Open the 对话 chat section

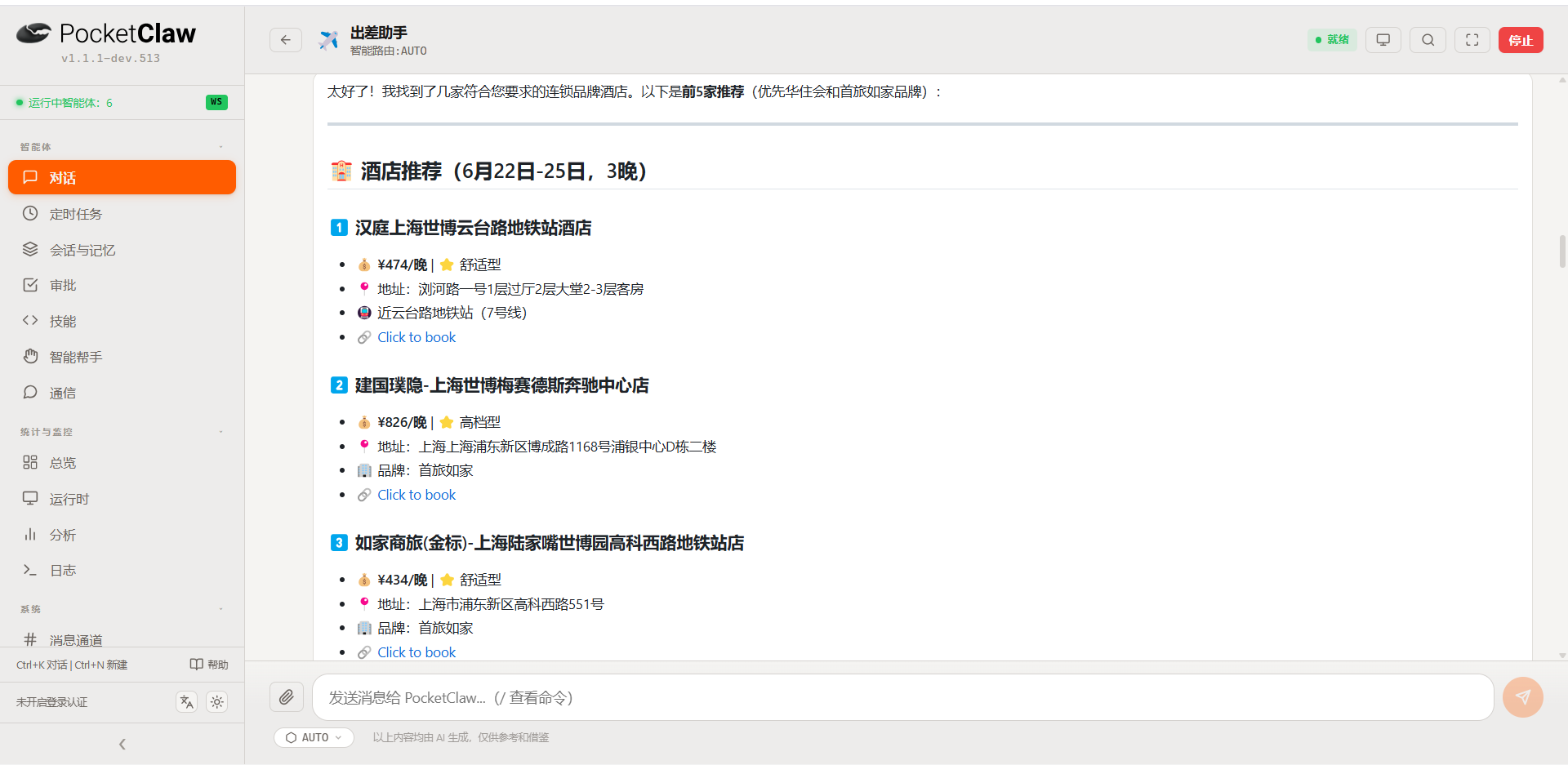[x=122, y=177]
